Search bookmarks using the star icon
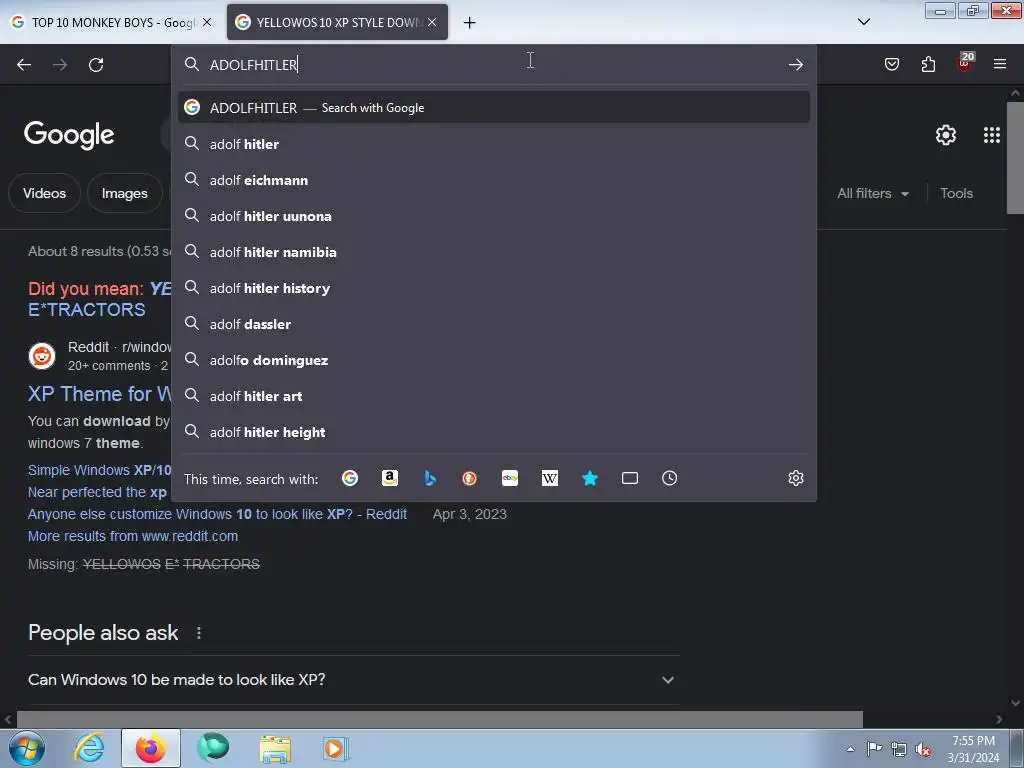The image size is (1024, 768). point(590,478)
